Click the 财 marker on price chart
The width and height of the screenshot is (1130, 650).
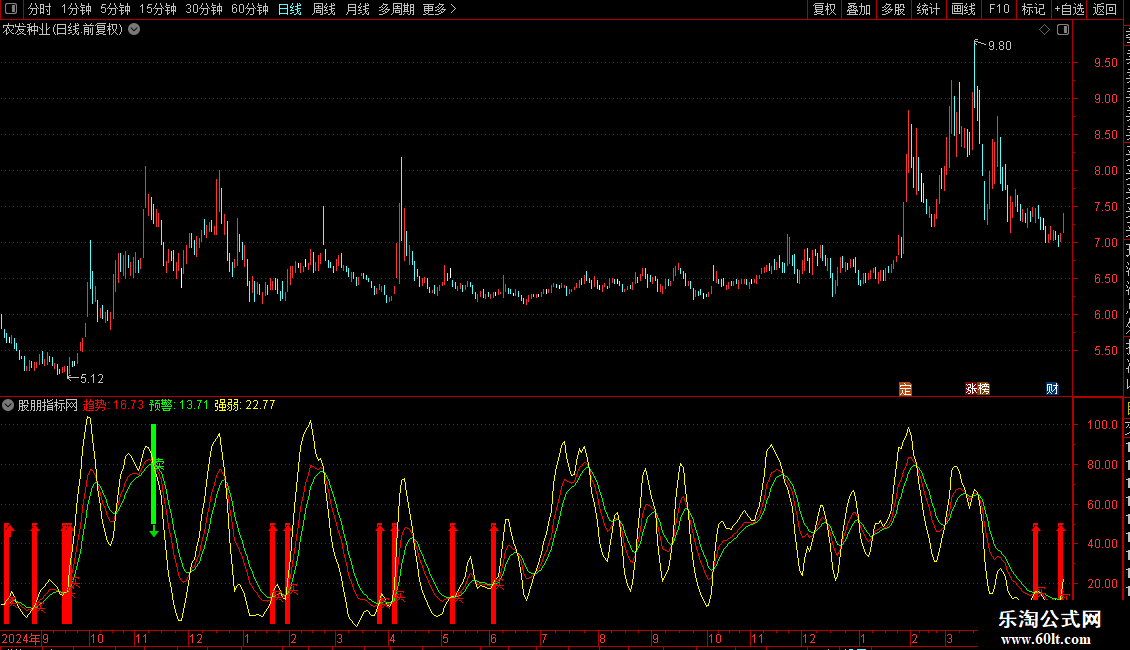1052,389
